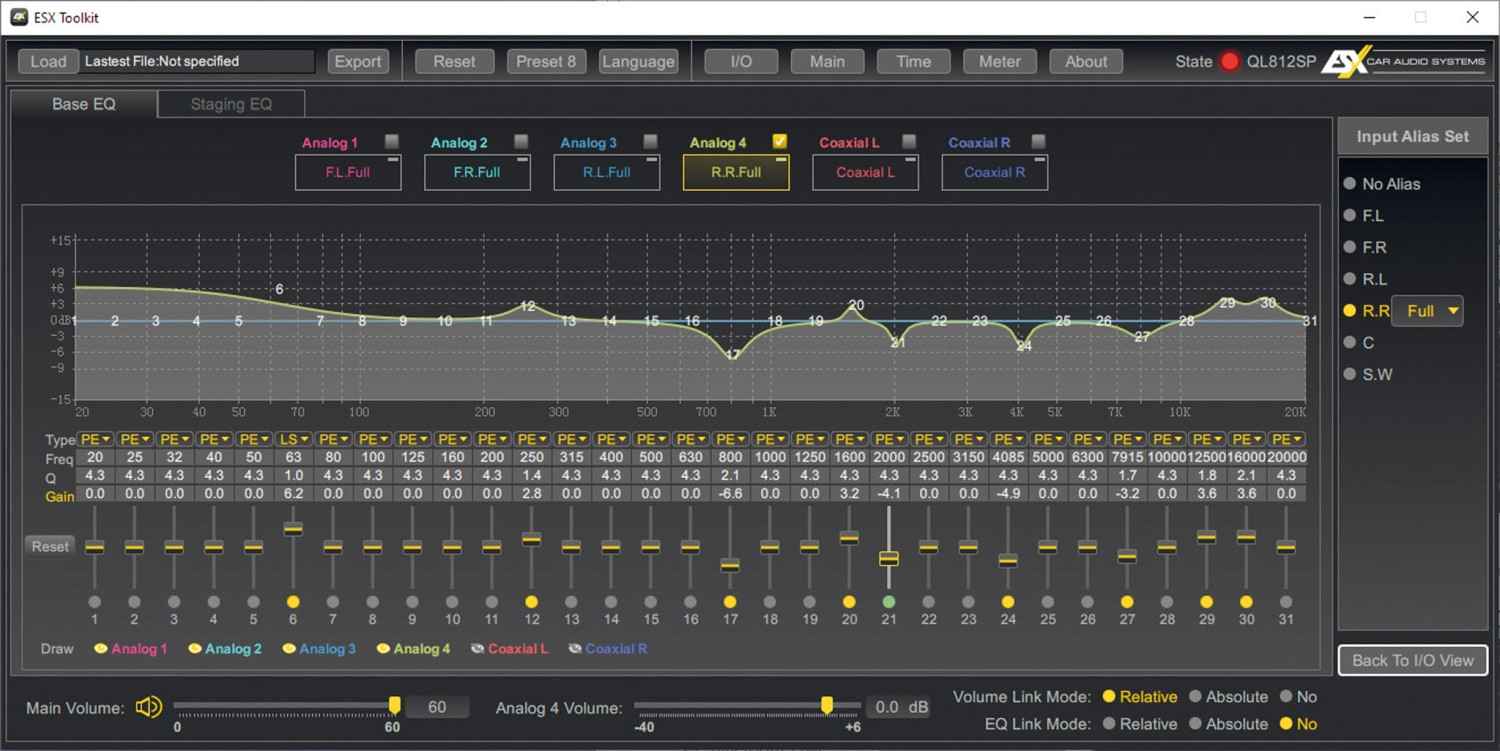The width and height of the screenshot is (1500, 751).
Task: Select the No Alias radio option
Action: (x=1350, y=184)
